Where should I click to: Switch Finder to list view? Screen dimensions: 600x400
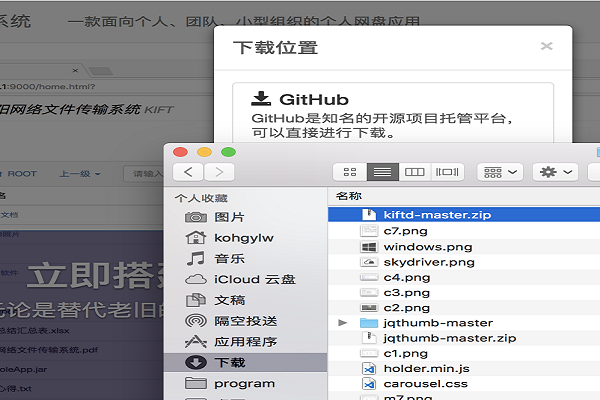(382, 172)
